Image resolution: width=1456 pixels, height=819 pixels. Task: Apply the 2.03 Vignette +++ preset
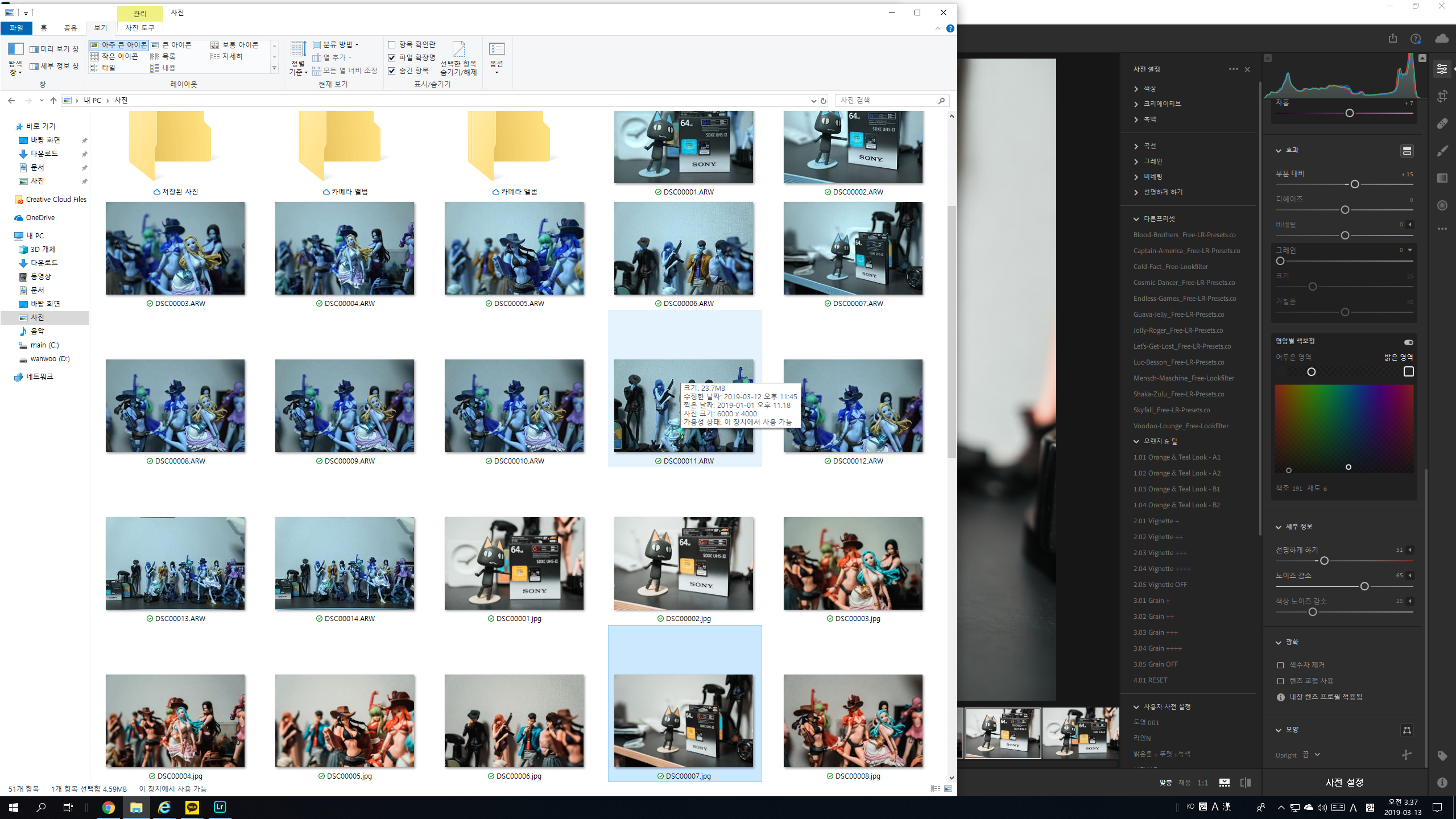click(1160, 553)
